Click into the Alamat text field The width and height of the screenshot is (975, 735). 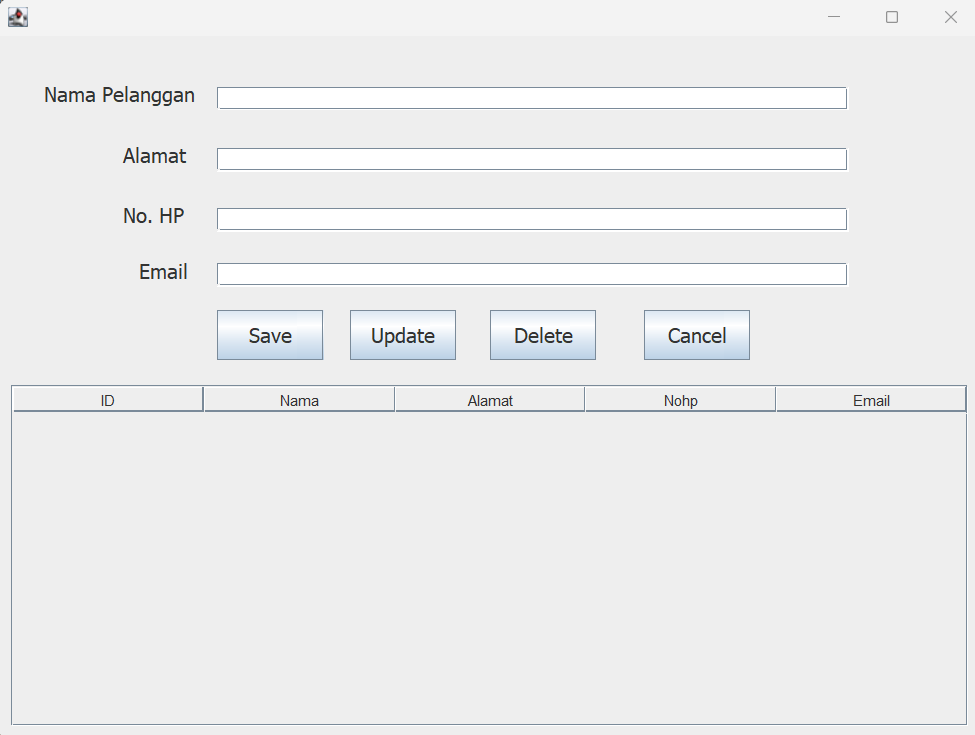[531, 159]
